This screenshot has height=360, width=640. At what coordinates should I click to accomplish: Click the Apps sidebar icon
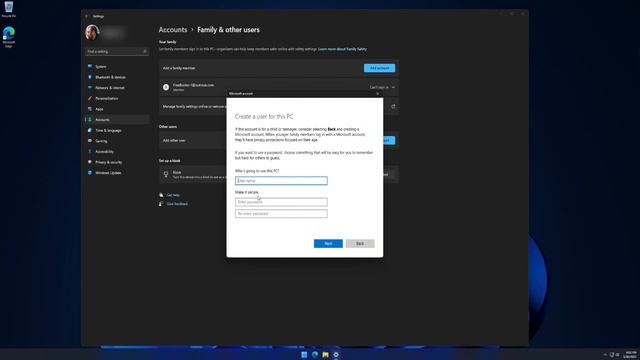point(90,109)
